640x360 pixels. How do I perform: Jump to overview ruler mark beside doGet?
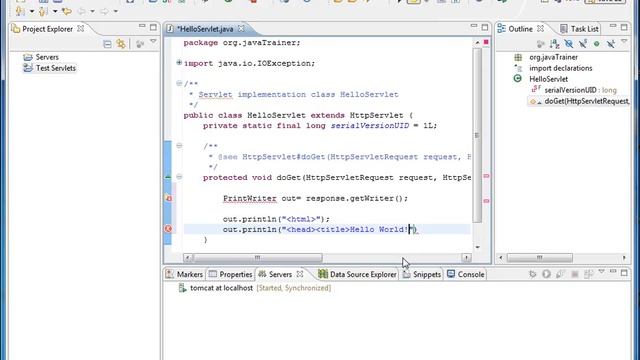486,176
